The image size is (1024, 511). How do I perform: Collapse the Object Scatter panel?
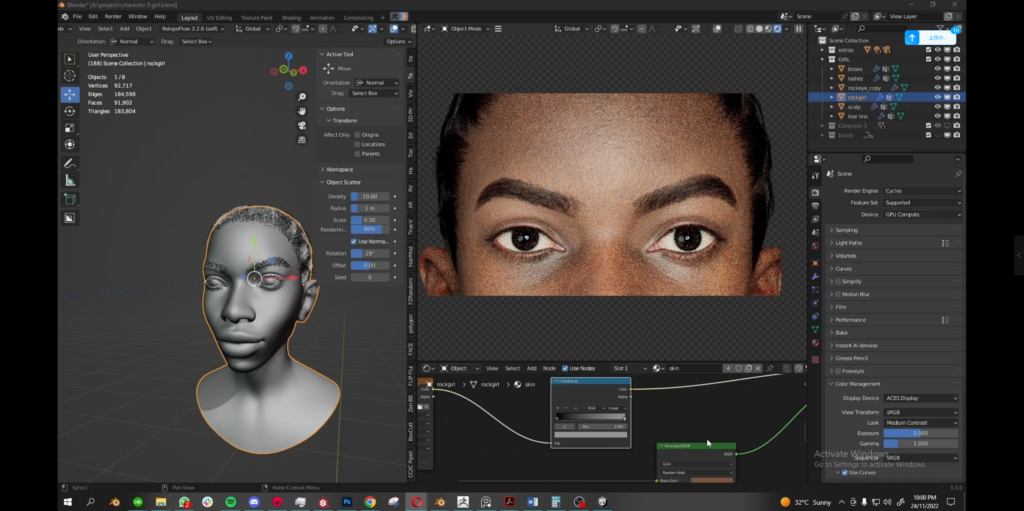tap(359, 182)
